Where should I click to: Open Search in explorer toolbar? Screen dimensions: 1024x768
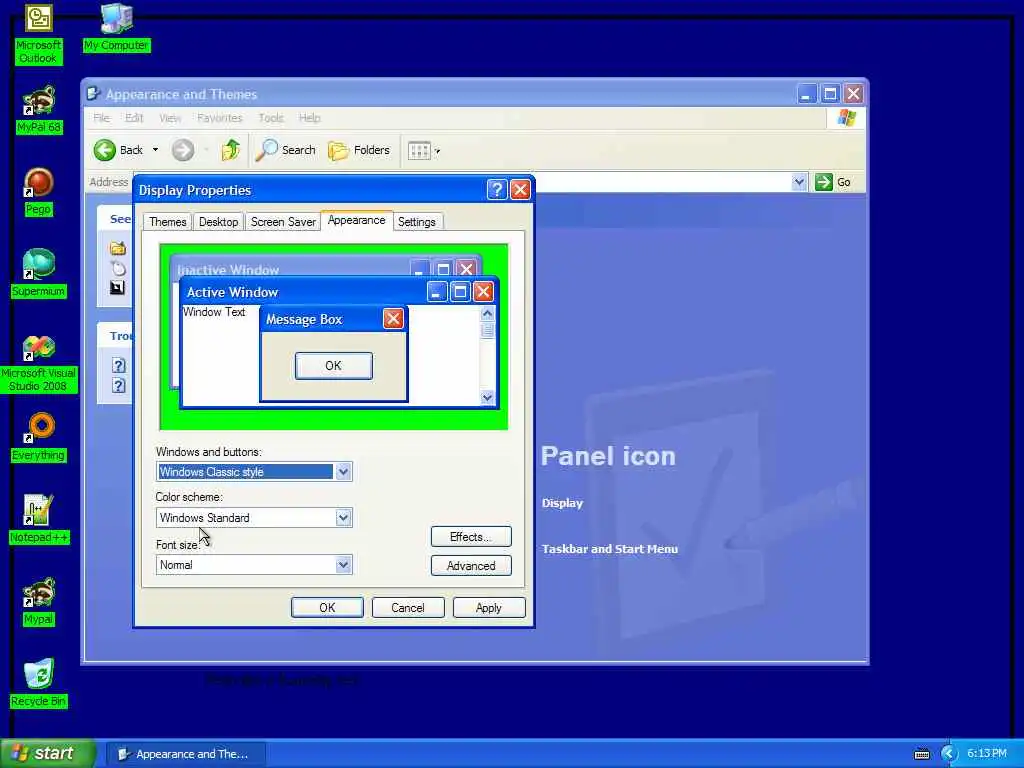pos(285,150)
